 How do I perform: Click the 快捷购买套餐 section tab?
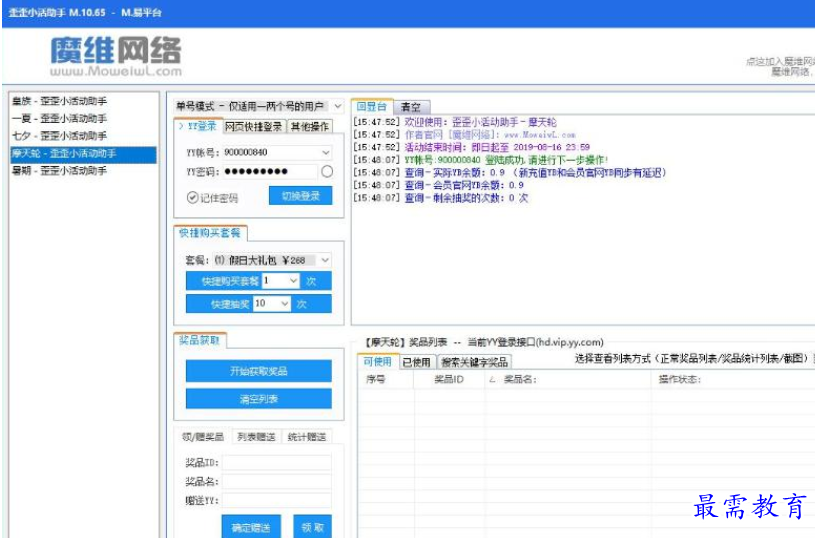[x=210, y=233]
